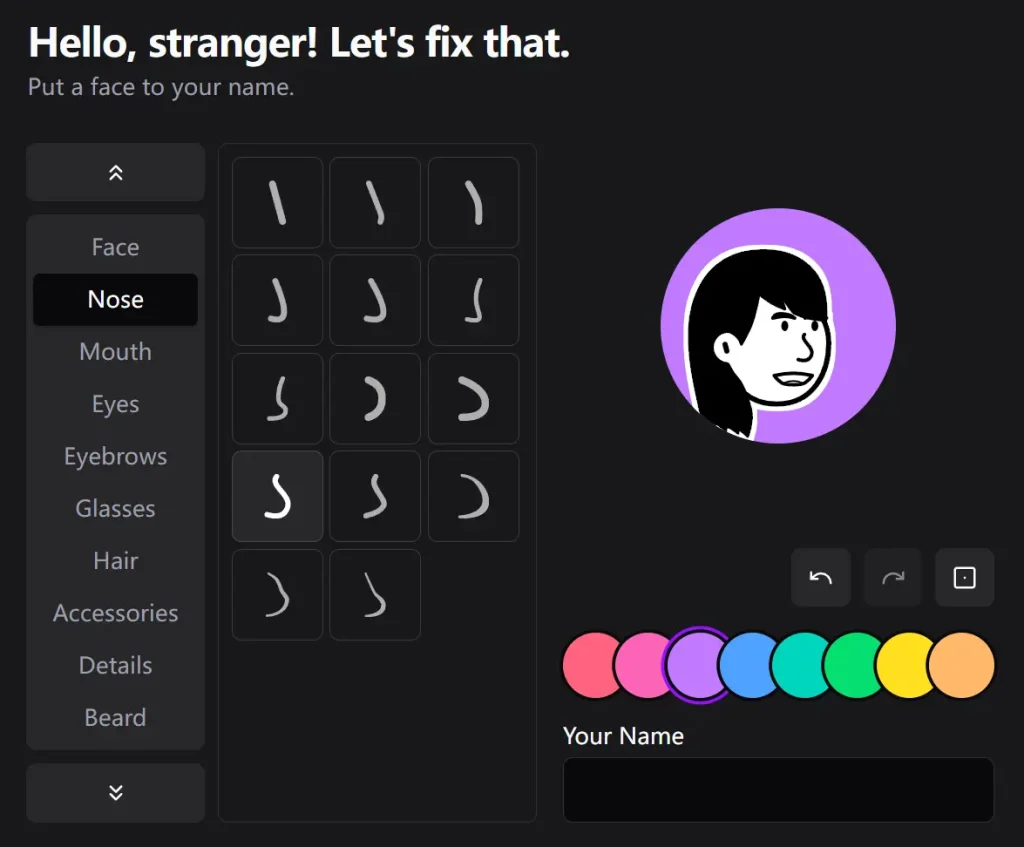The image size is (1024, 847).
Task: Pick the last nose style in the bottom row
Action: (x=375, y=594)
